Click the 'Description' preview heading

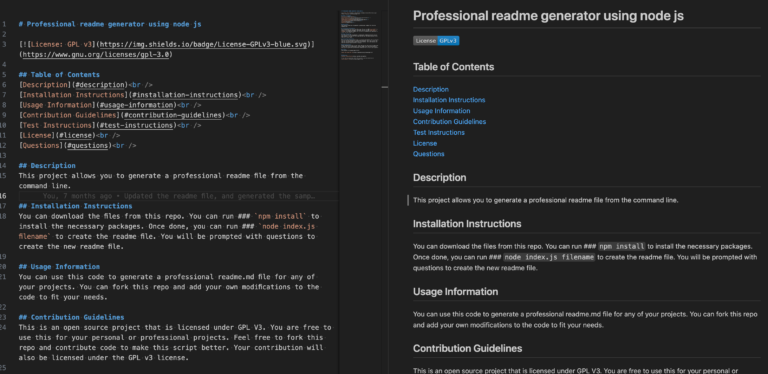point(439,177)
